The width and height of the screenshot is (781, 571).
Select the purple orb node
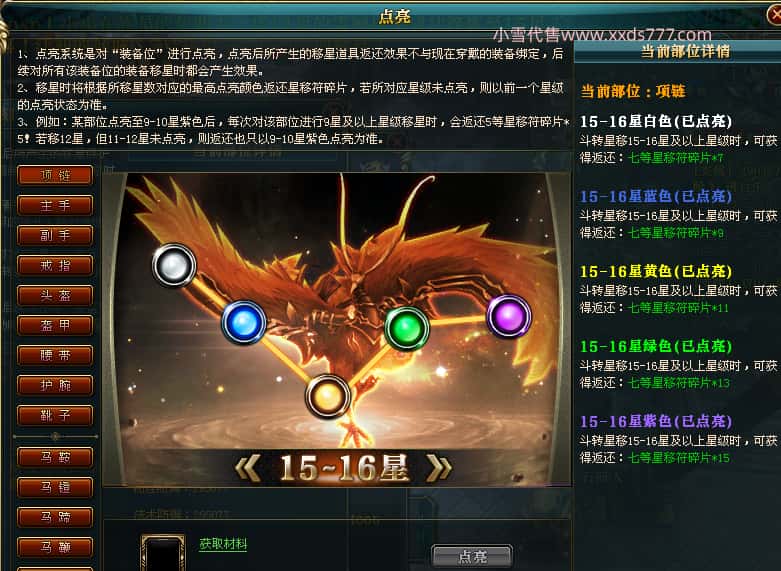click(509, 316)
